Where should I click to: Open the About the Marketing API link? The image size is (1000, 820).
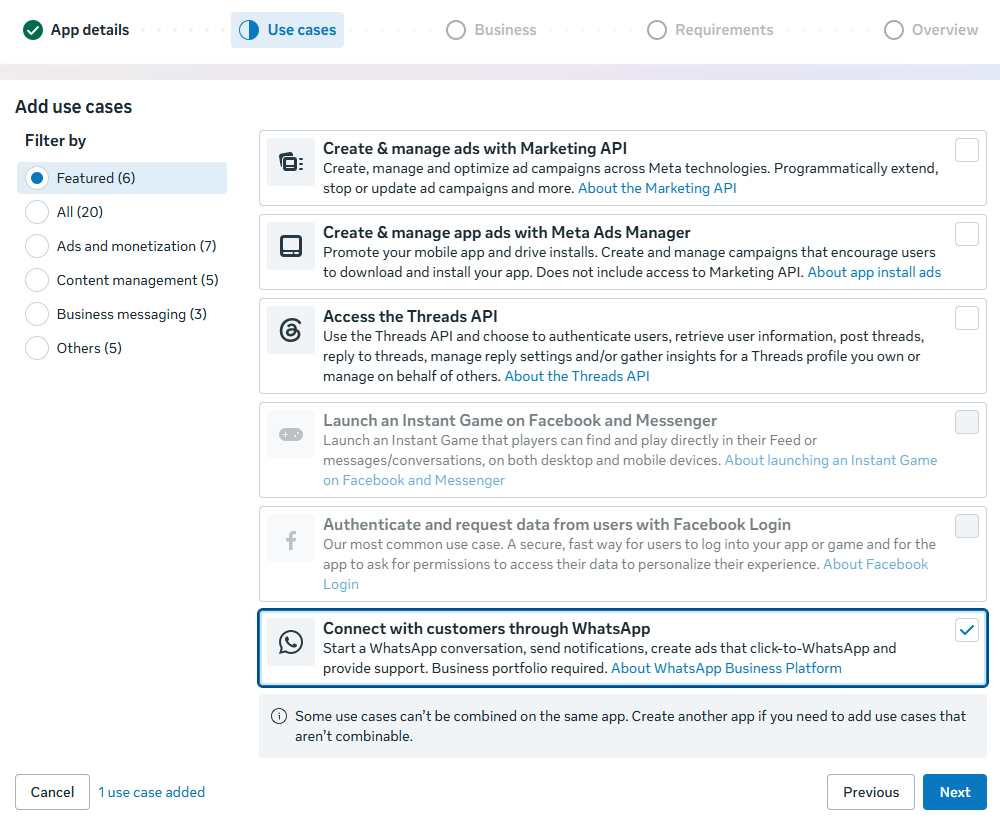tap(657, 188)
